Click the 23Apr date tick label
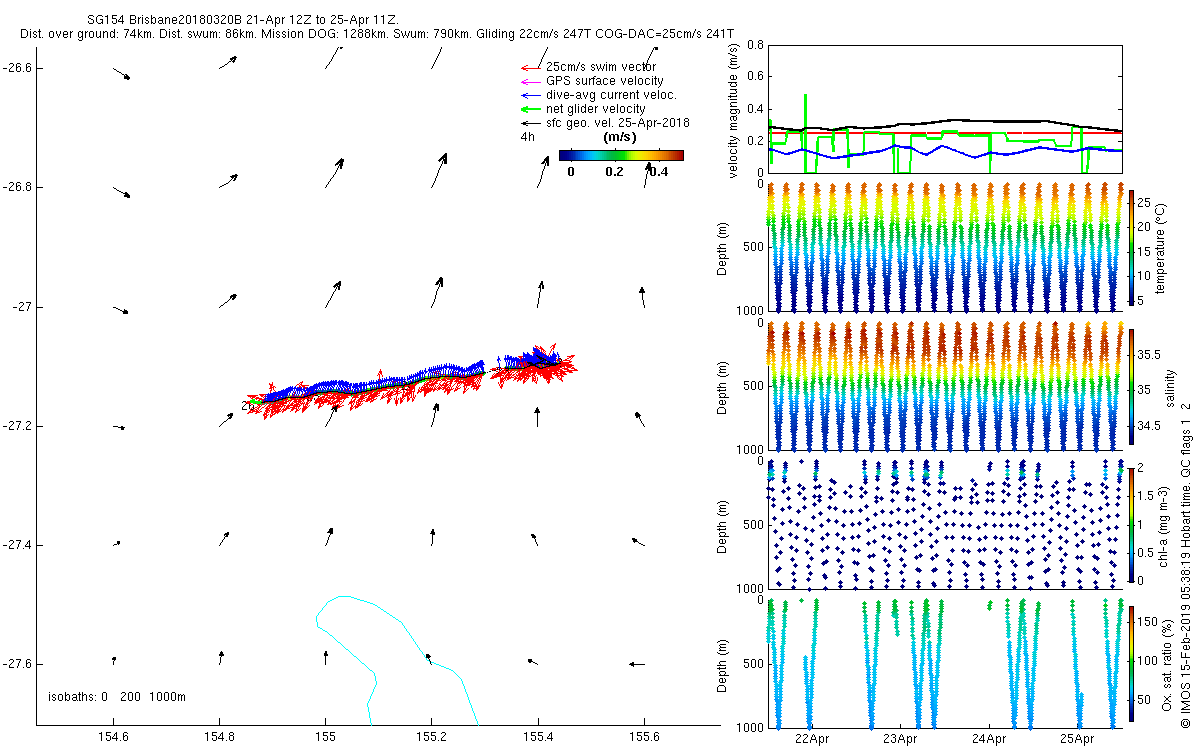Viewport: 1200px width, 750px height. tap(900, 739)
